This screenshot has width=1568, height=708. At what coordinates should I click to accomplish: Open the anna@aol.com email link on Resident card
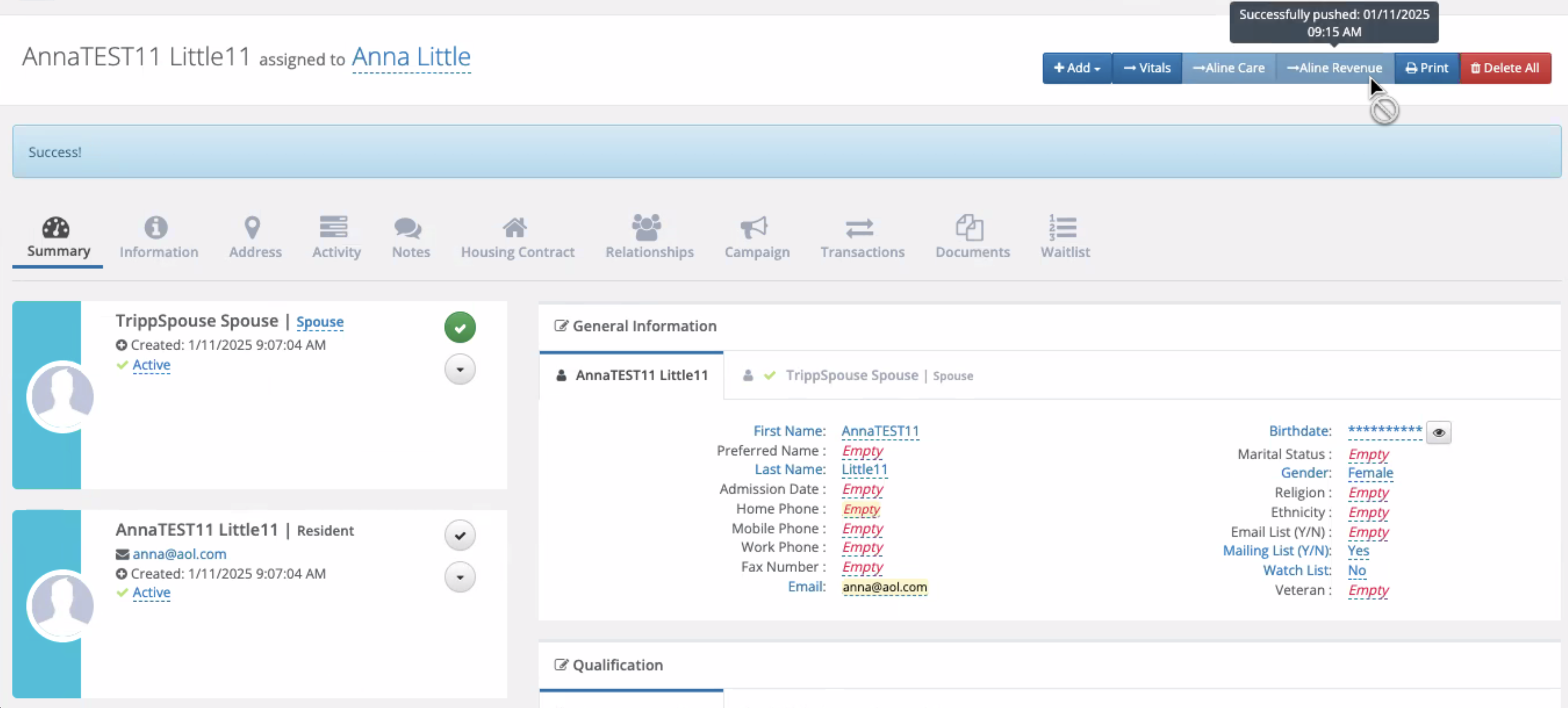179,554
